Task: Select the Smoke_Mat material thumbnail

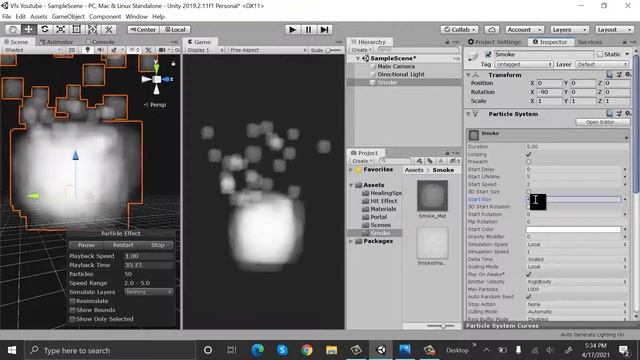Action: [432, 196]
